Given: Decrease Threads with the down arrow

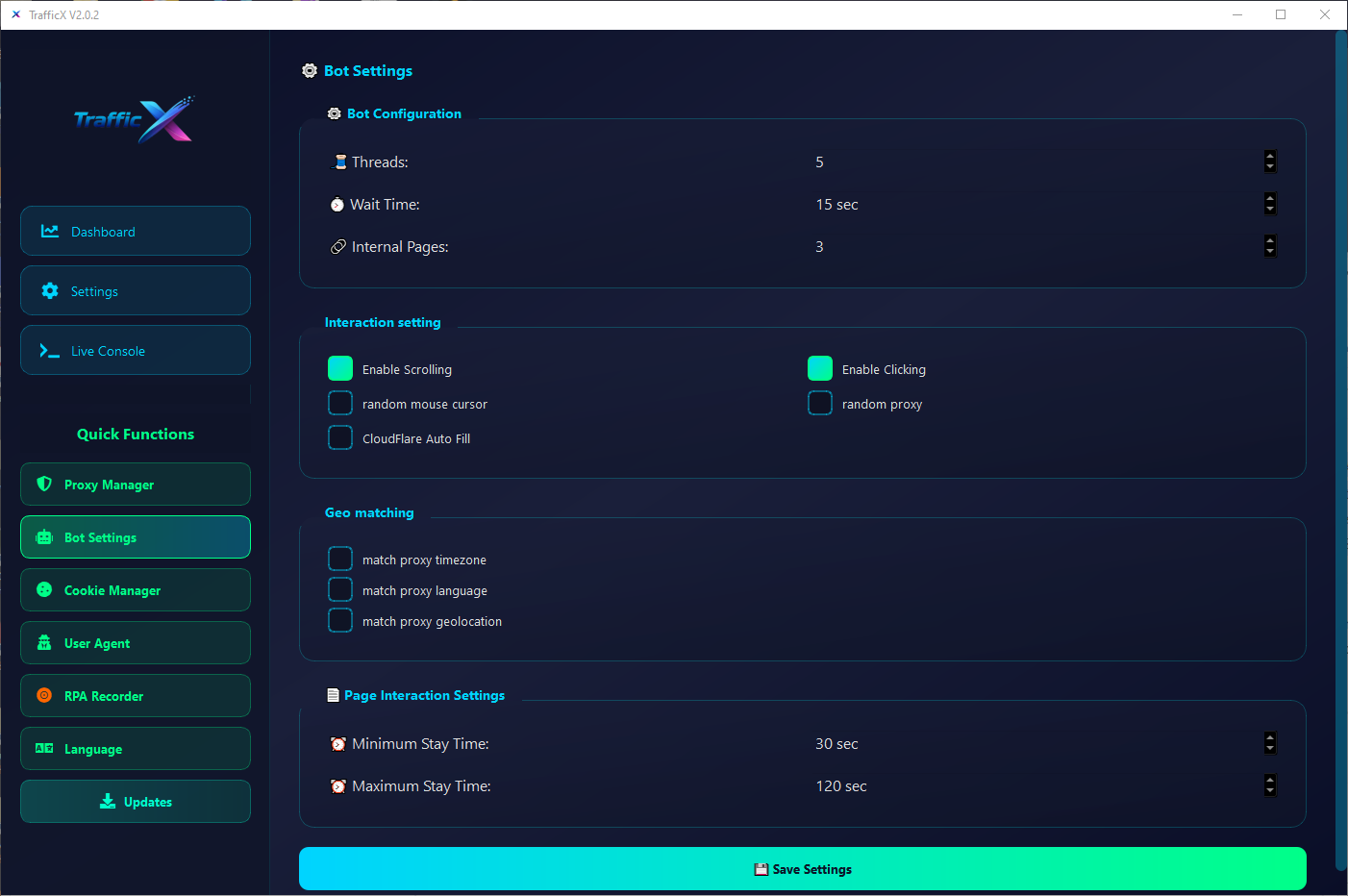Looking at the screenshot, I should tap(1270, 167).
